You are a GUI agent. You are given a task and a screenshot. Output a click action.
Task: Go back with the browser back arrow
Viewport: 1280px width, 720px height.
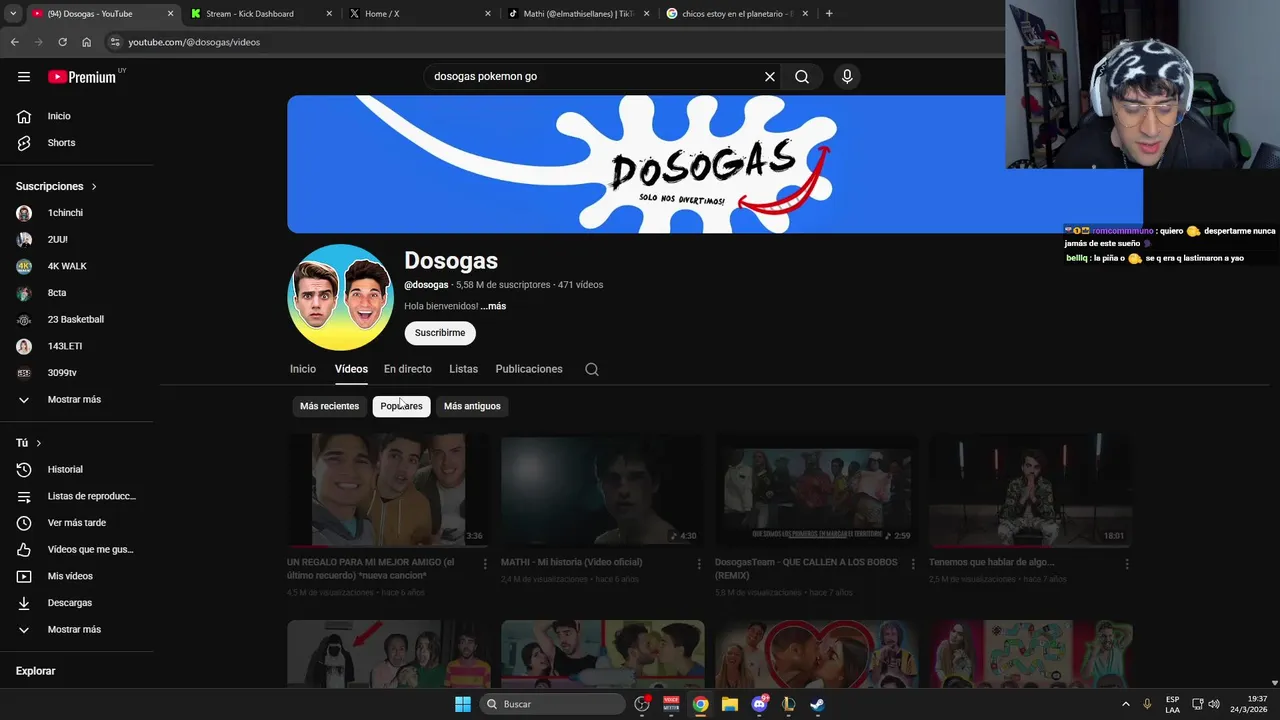point(14,42)
